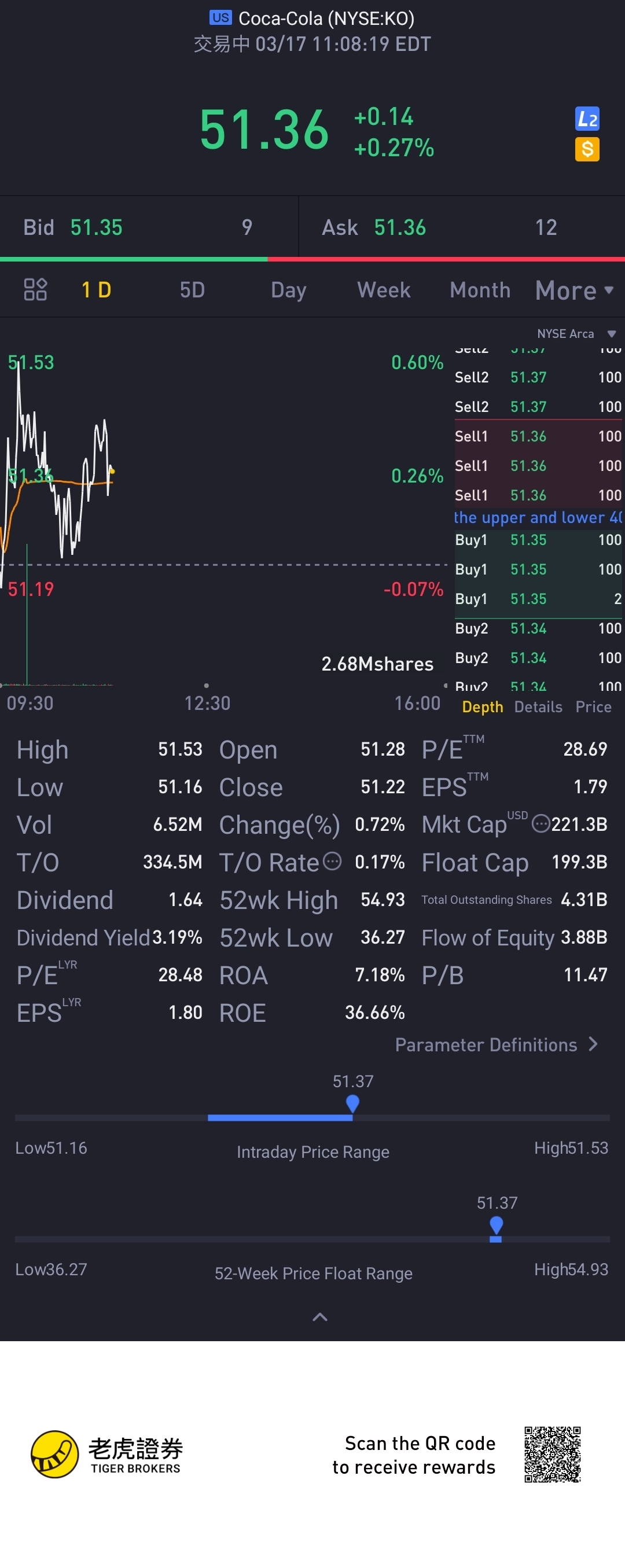This screenshot has height=1568, width=625.
Task: Tap the orange dollar sign icon
Action: [x=587, y=149]
